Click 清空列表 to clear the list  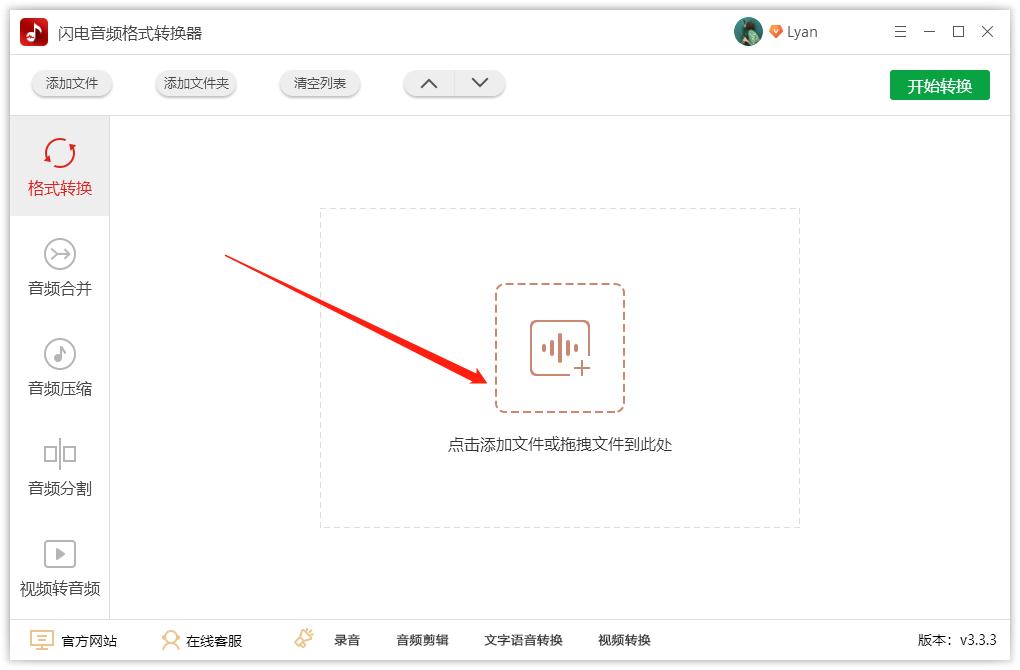pyautogui.click(x=319, y=84)
